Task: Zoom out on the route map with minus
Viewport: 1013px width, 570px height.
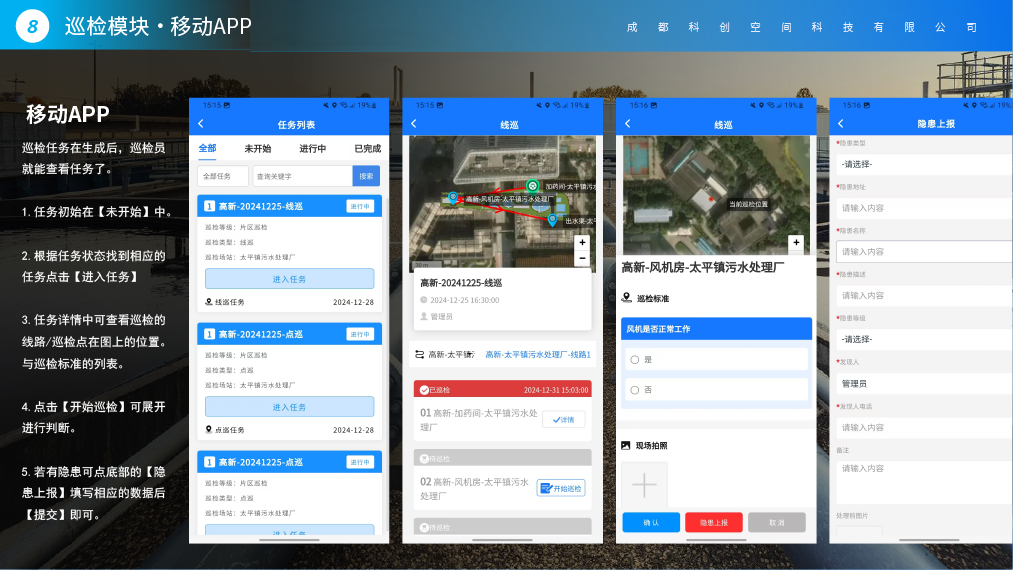Action: [x=583, y=258]
